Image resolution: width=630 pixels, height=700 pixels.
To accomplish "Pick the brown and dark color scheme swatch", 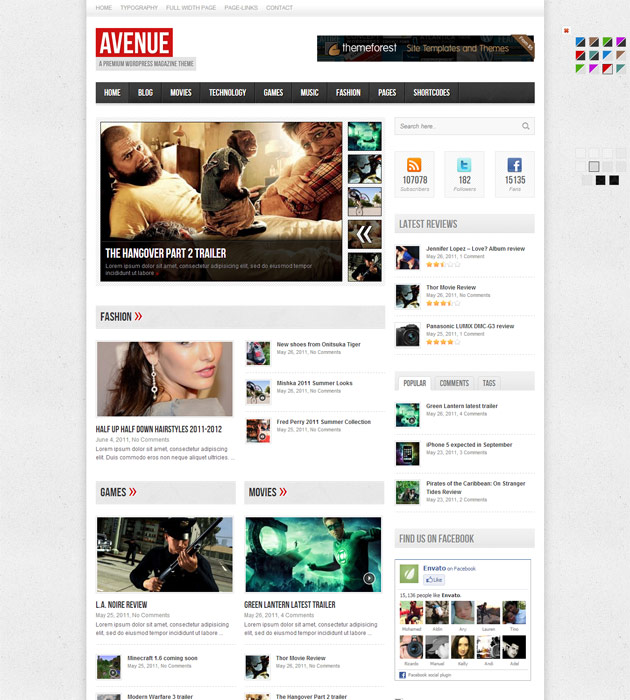I will tap(594, 42).
